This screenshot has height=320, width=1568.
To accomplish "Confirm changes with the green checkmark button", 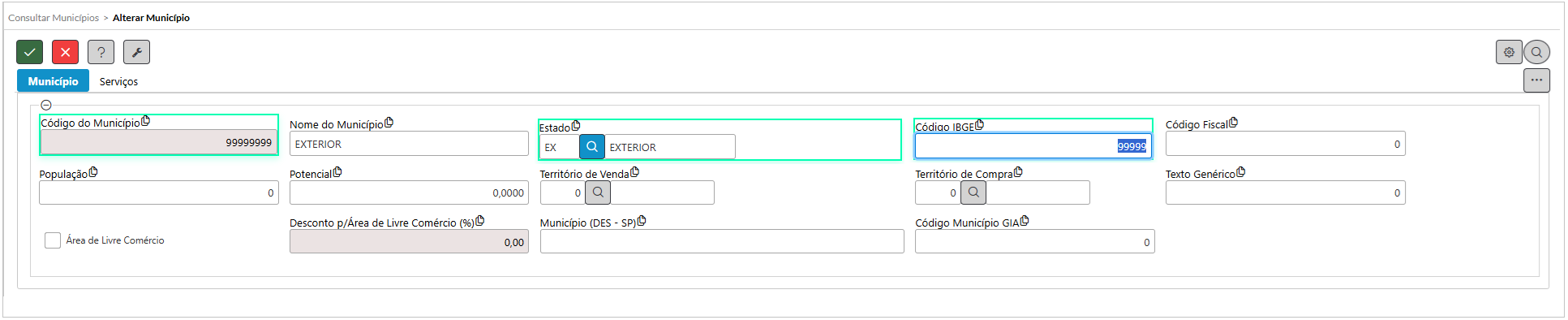I will click(x=29, y=52).
